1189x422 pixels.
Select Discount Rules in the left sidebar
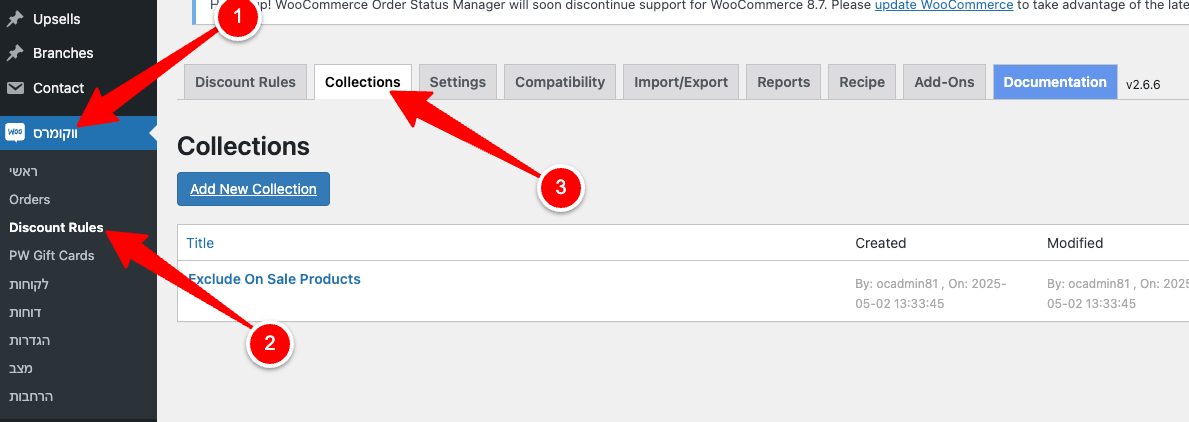pyautogui.click(x=56, y=227)
